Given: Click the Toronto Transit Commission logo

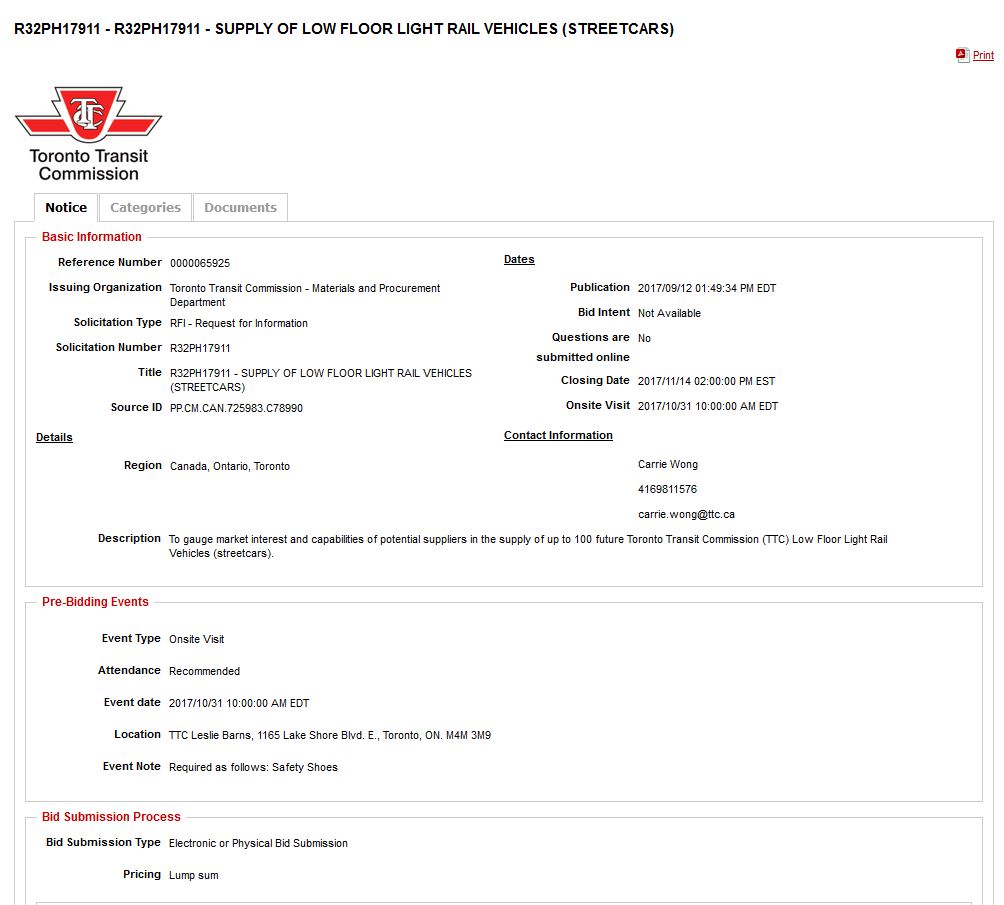Looking at the screenshot, I should coord(88,133).
